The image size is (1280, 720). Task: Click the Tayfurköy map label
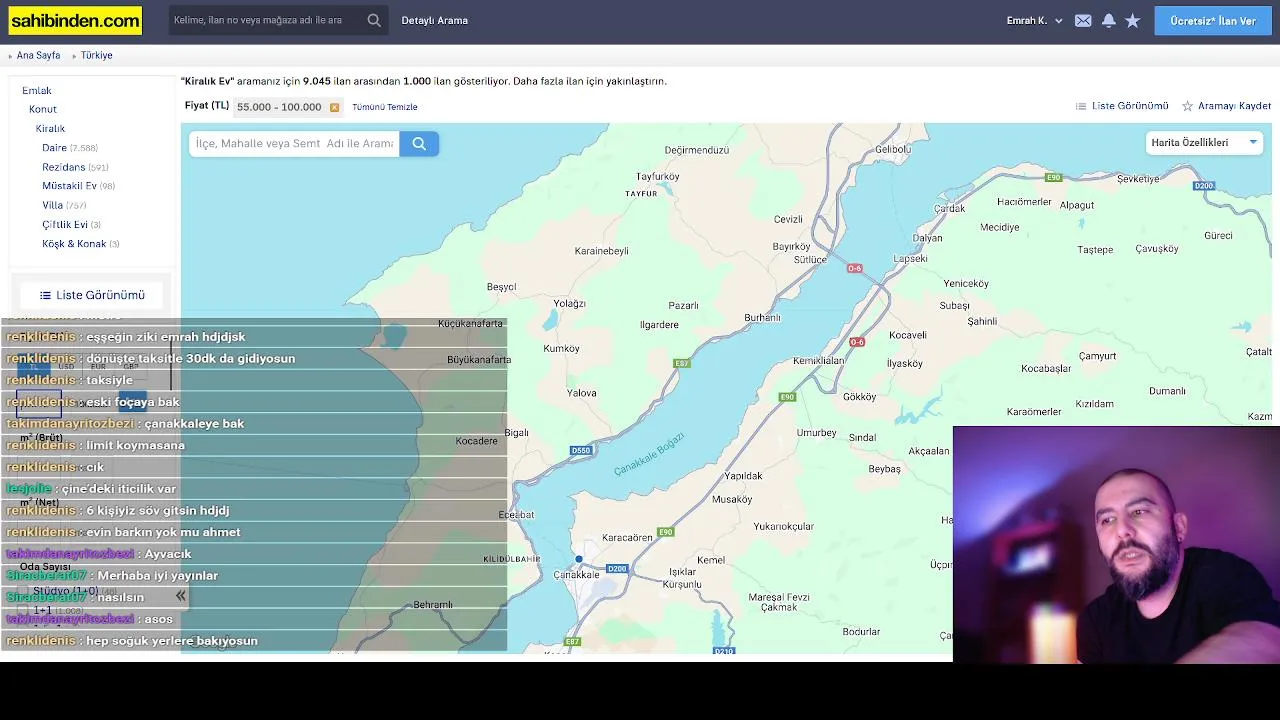pos(657,177)
